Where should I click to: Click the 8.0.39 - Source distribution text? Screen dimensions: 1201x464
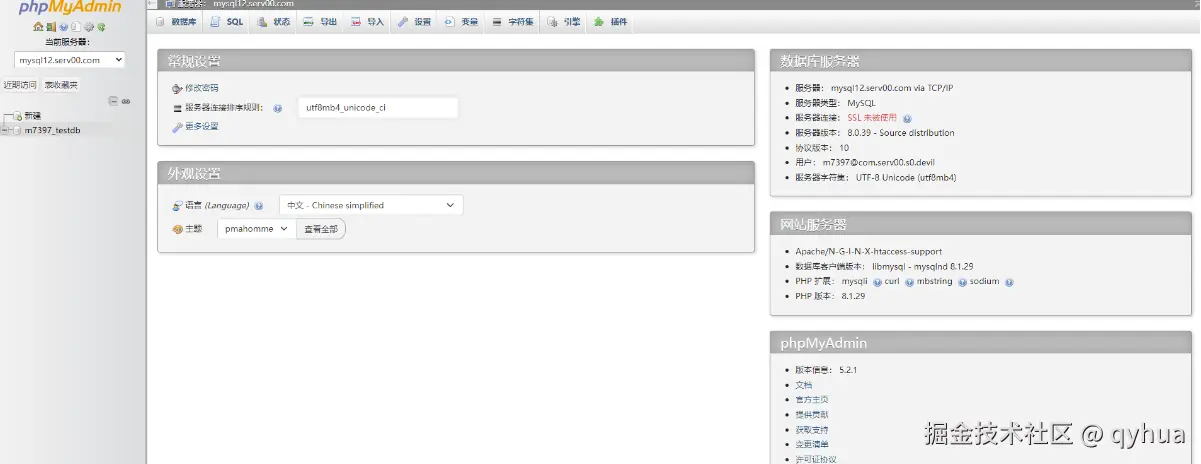coord(900,133)
